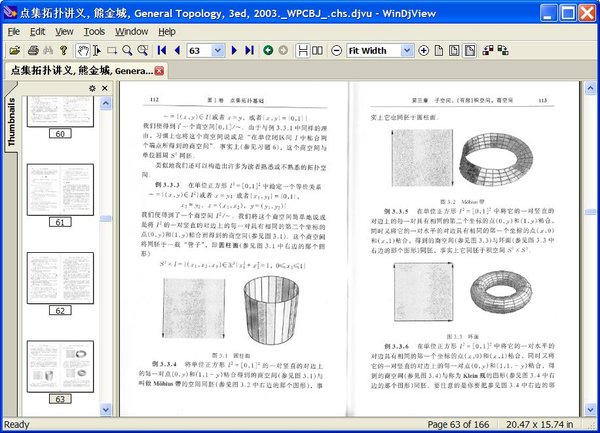Image resolution: width=600 pixels, height=433 pixels.
Task: Click the document vertical scrollbar thumb
Action: (590, 212)
